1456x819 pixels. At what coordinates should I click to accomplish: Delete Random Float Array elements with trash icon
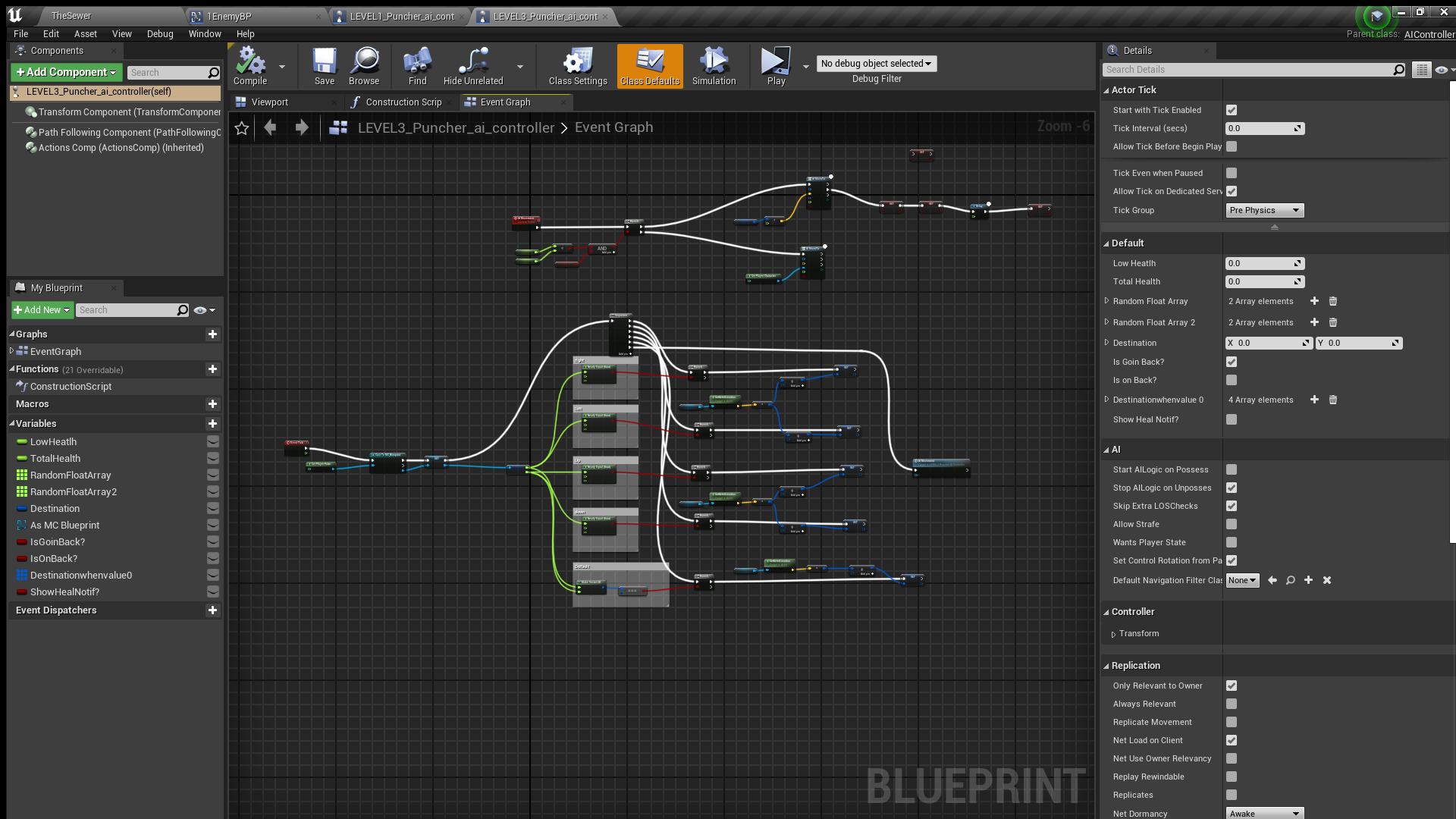[1333, 301]
